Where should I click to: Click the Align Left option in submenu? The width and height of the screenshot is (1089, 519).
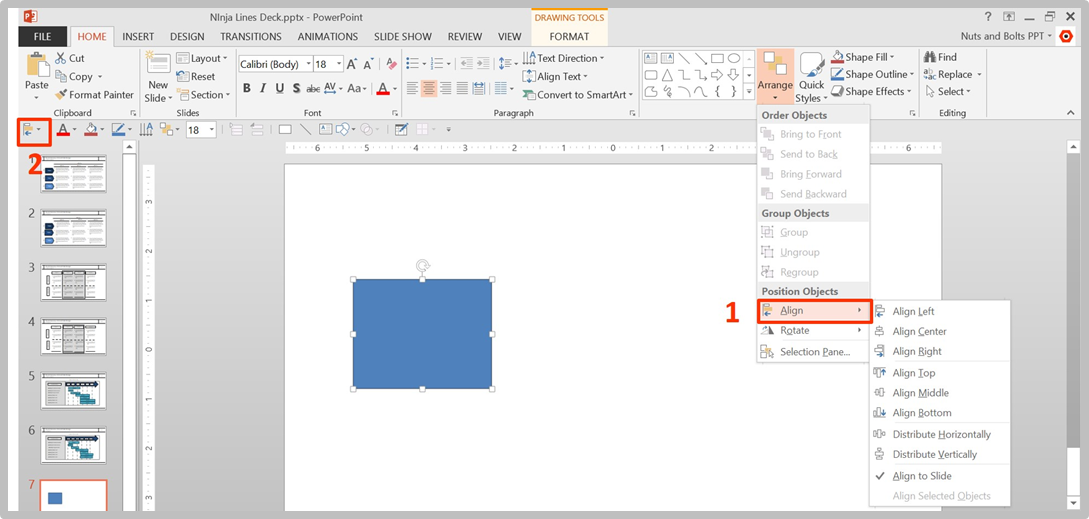click(x=939, y=311)
